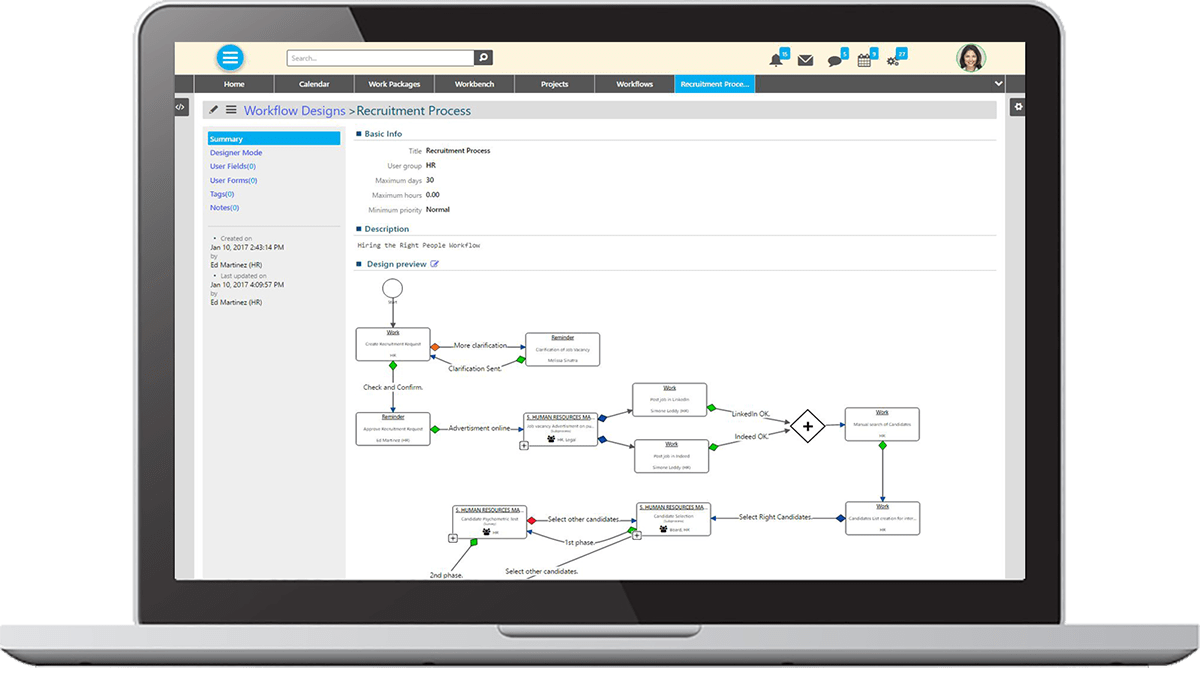Viewport: 1200px width, 686px height.
Task: Open the notifications bell with 15 alerts
Action: (x=774, y=59)
